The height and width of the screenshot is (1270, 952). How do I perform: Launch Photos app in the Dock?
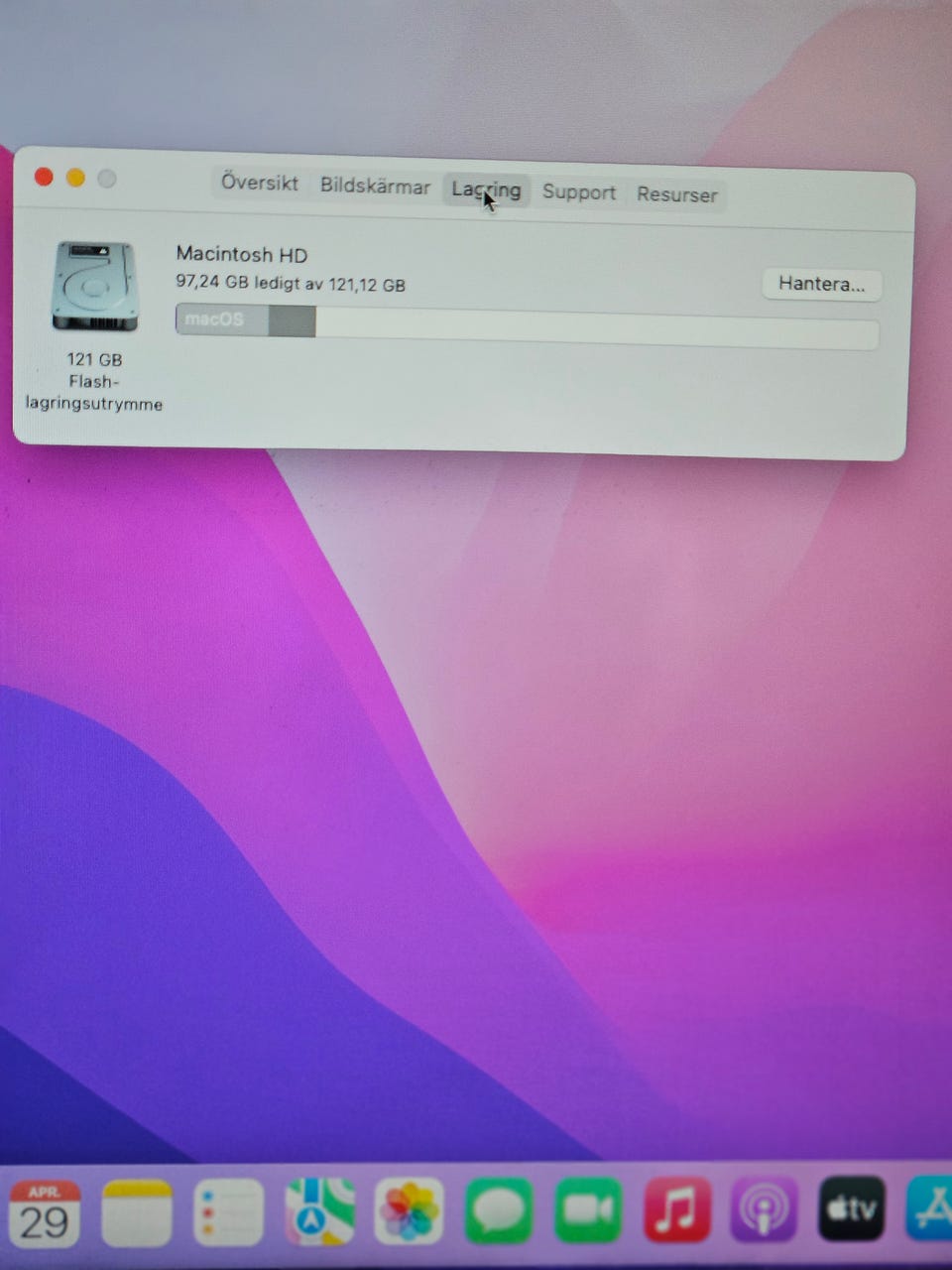pyautogui.click(x=410, y=1211)
